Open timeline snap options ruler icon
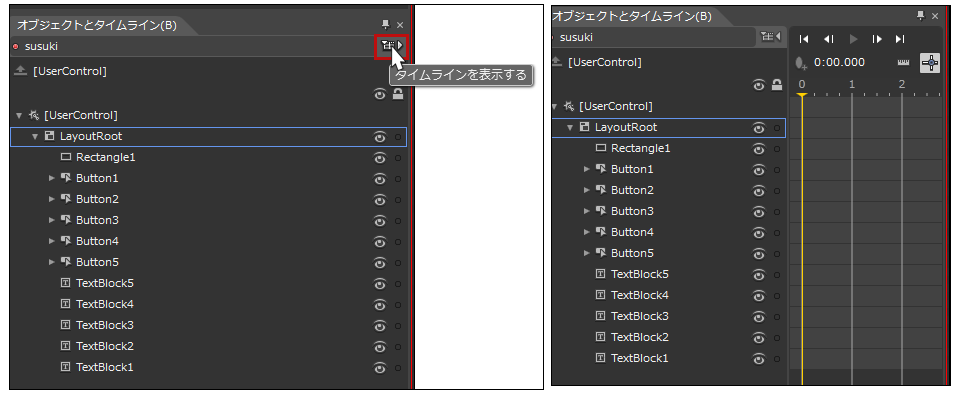Viewport: 957px width, 397px height. coord(903,63)
